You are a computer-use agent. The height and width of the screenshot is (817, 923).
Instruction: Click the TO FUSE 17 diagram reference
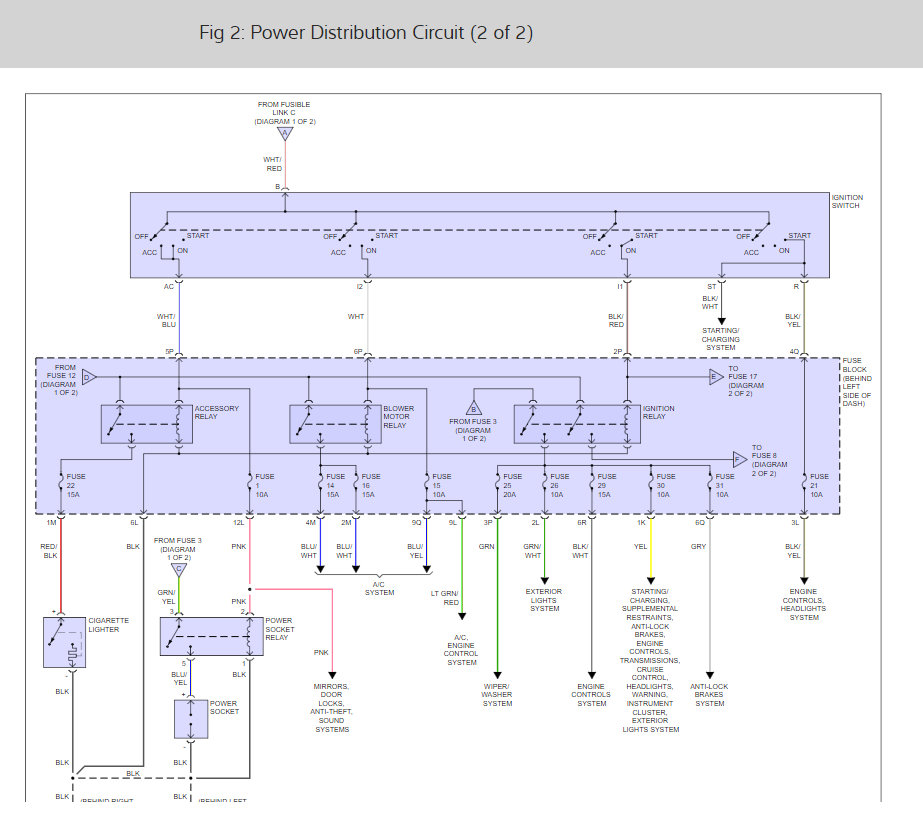point(746,381)
